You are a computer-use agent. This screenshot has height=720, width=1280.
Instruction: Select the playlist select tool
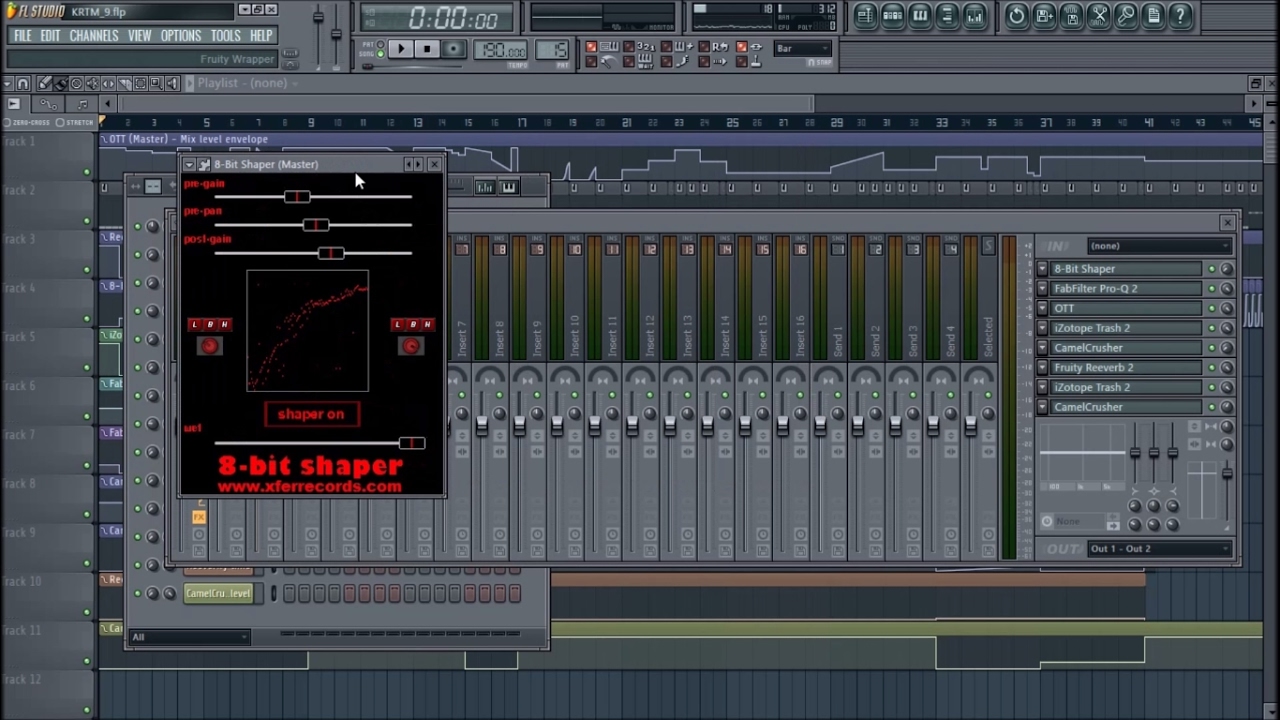point(140,83)
